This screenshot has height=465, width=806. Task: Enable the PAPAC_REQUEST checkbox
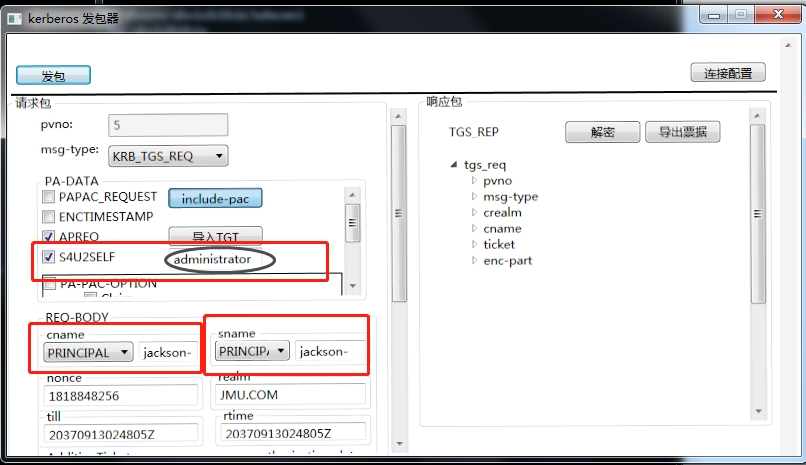[49, 198]
